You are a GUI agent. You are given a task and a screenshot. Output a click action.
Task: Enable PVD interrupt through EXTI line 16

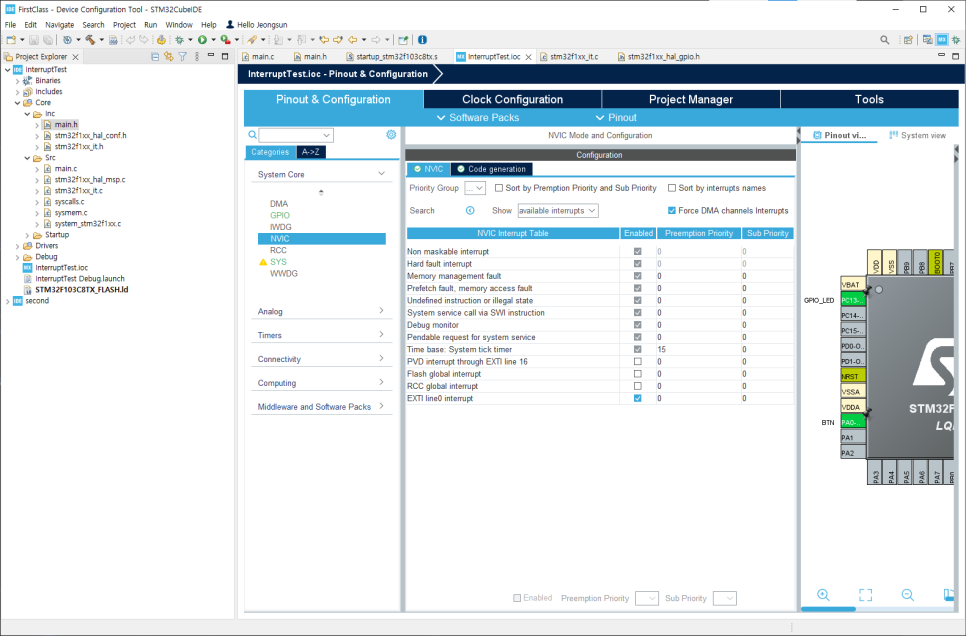tap(638, 362)
